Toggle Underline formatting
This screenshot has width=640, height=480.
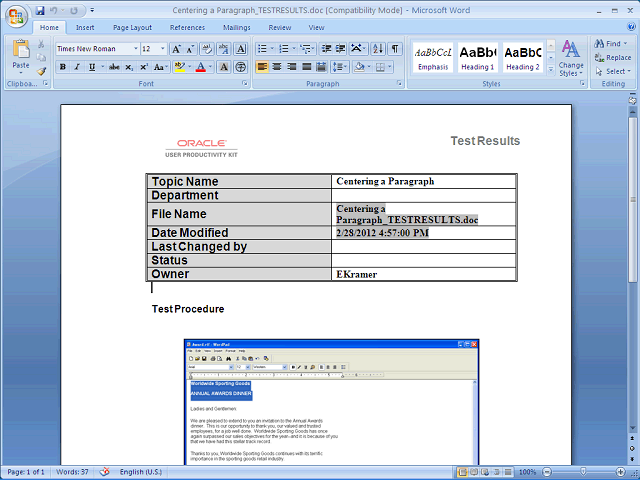(x=92, y=67)
